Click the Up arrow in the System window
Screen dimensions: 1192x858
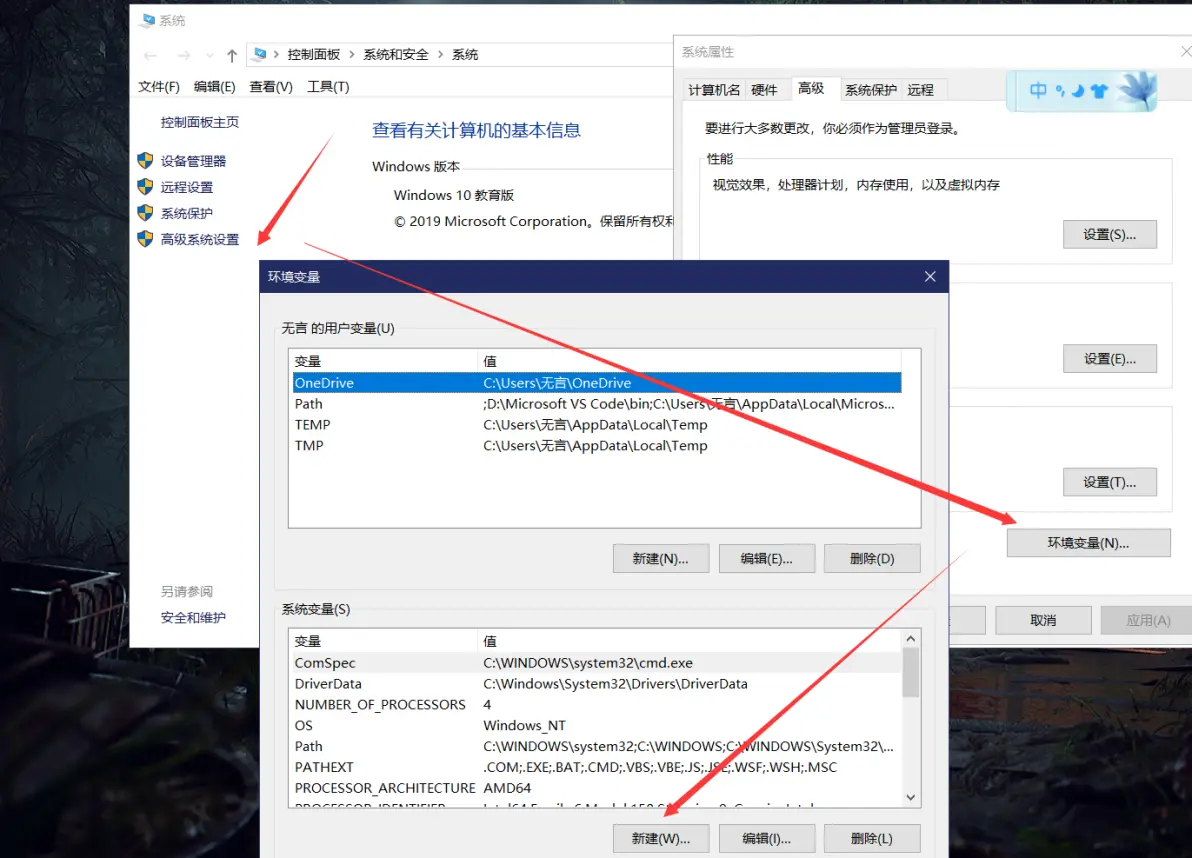pos(232,55)
